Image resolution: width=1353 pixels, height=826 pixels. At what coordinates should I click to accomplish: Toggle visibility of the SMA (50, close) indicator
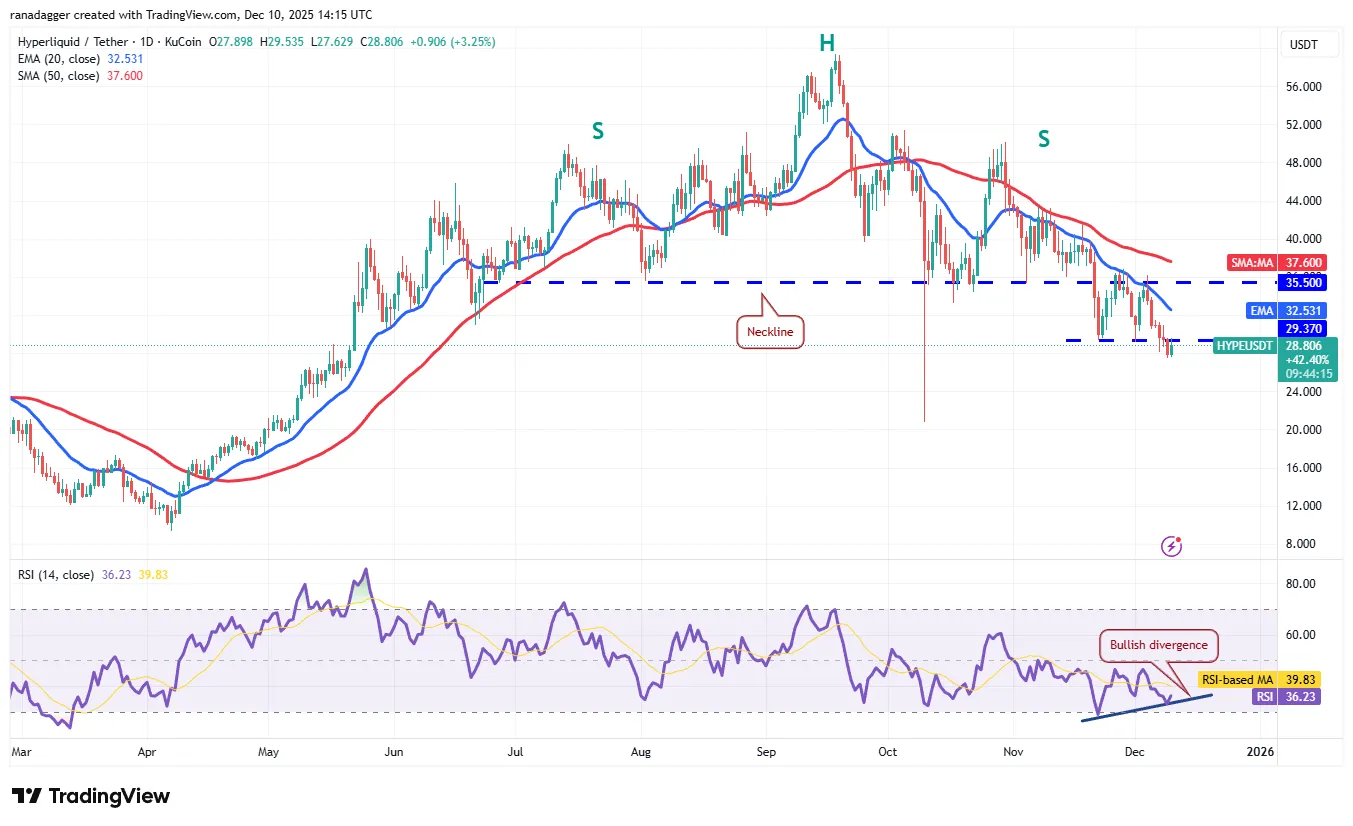[60, 75]
